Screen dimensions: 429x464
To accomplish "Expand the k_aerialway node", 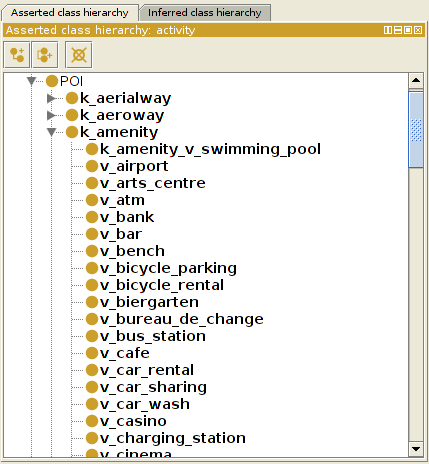I will tap(51, 98).
